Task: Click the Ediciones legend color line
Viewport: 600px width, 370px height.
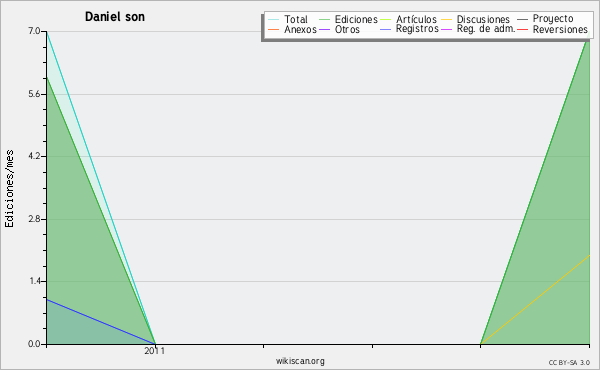Action: [x=324, y=20]
